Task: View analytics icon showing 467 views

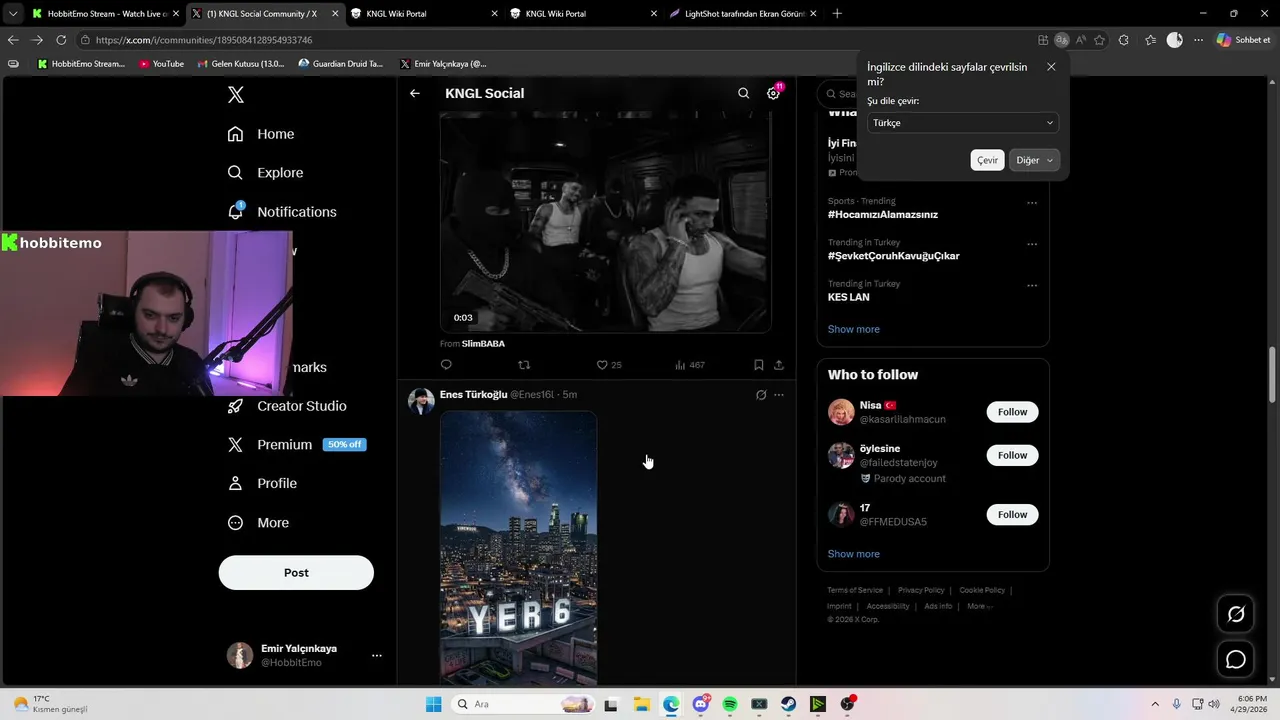Action: click(690, 365)
